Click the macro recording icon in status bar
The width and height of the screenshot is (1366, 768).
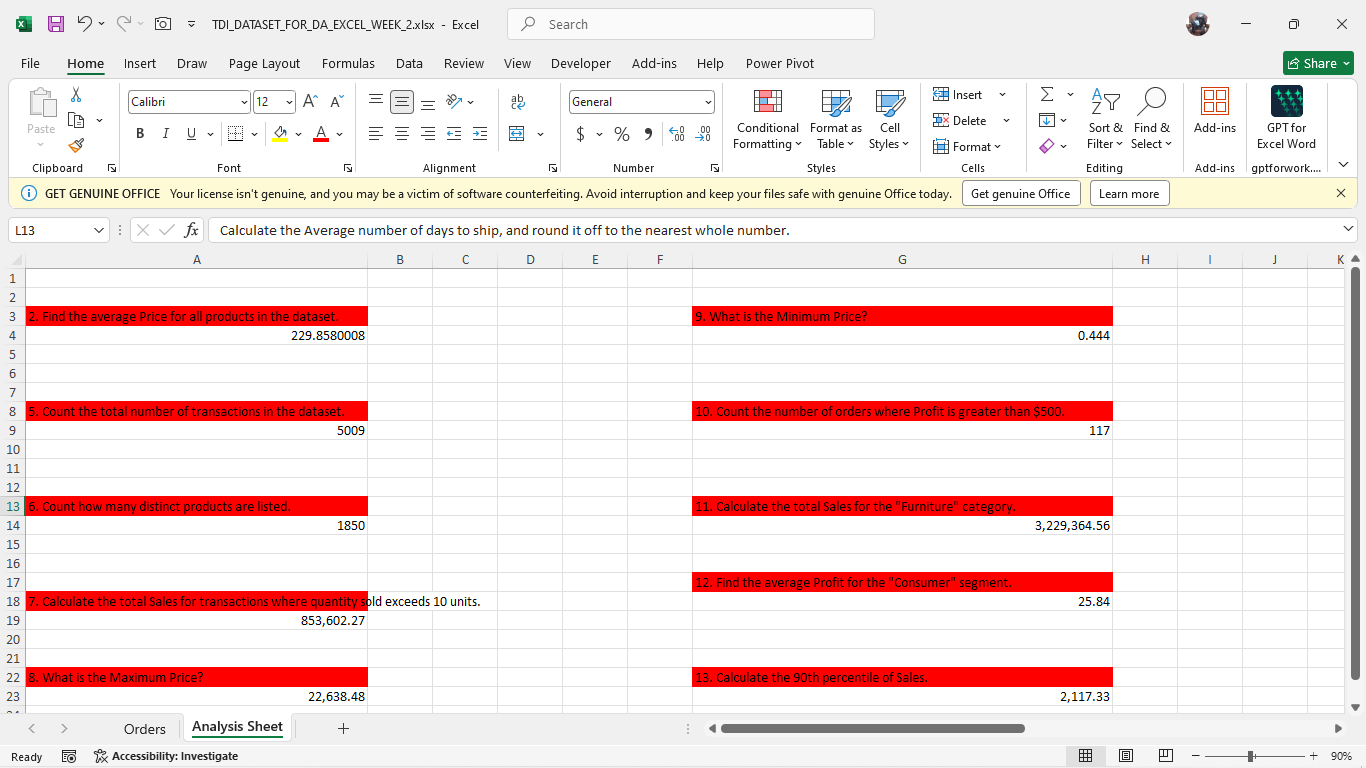[69, 756]
